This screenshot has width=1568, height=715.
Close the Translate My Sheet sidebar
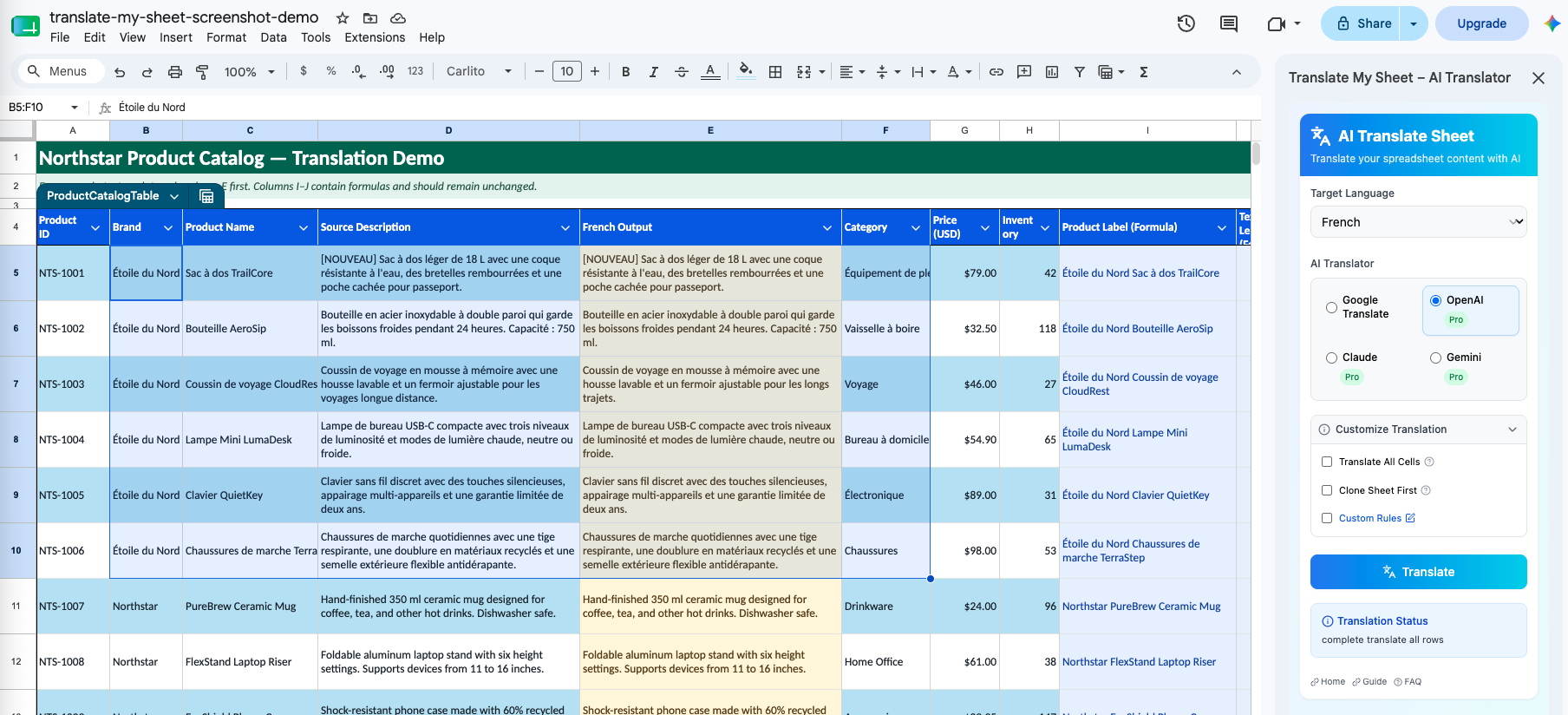pos(1539,78)
